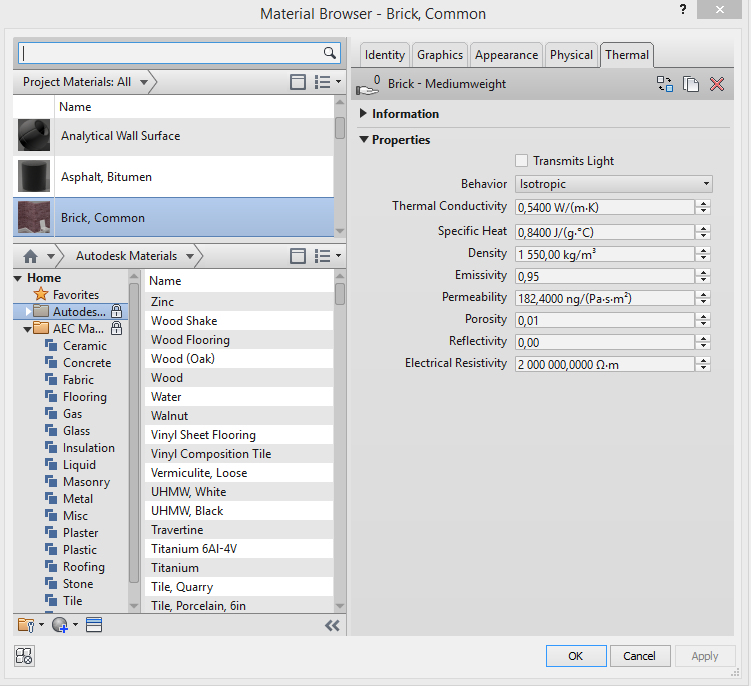
Task: Select the Brick, Common thumbnail
Action: [34, 217]
